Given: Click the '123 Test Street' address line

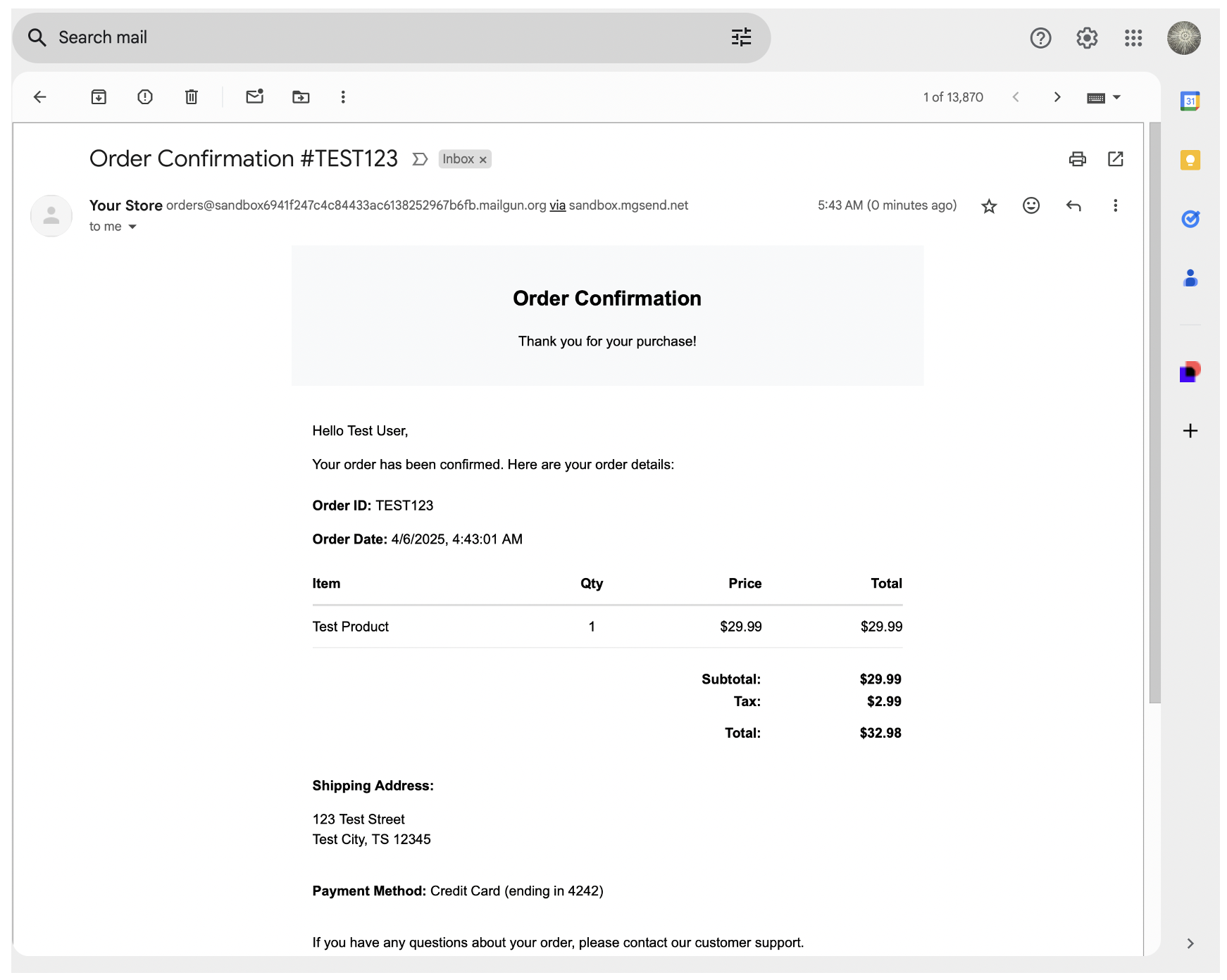Looking at the screenshot, I should pyautogui.click(x=359, y=819).
